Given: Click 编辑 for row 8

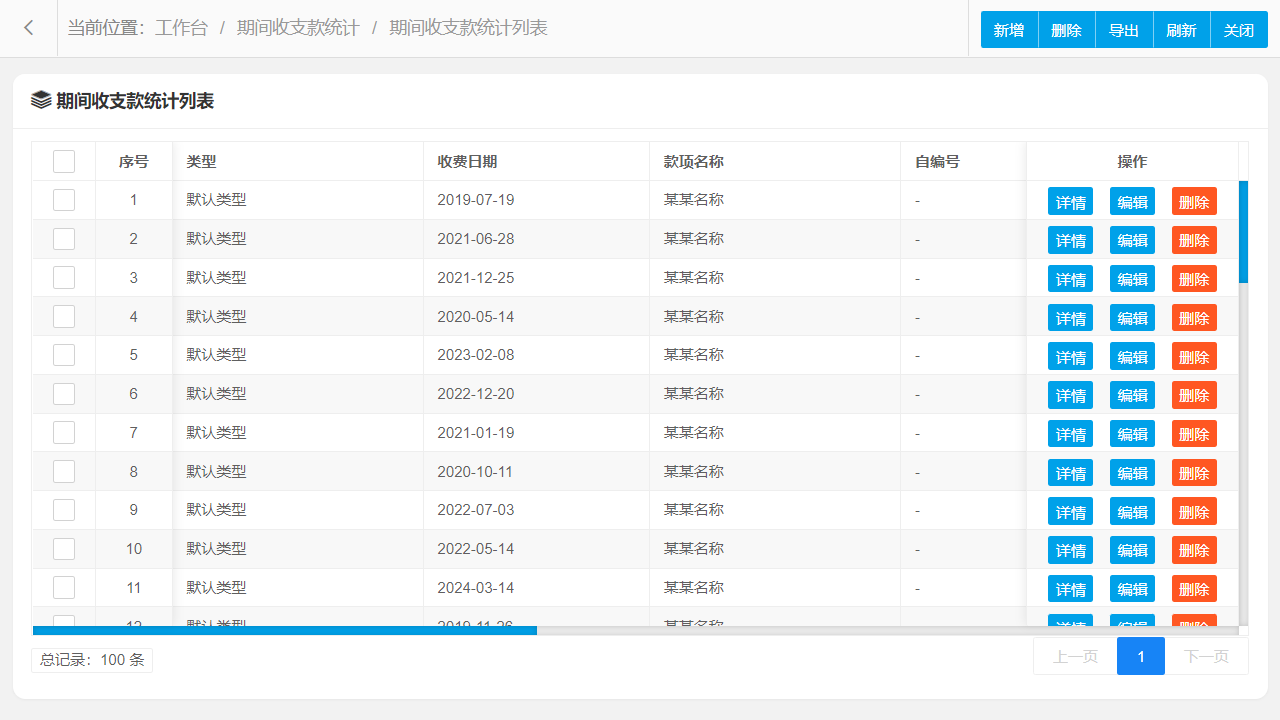Looking at the screenshot, I should pos(1132,473).
